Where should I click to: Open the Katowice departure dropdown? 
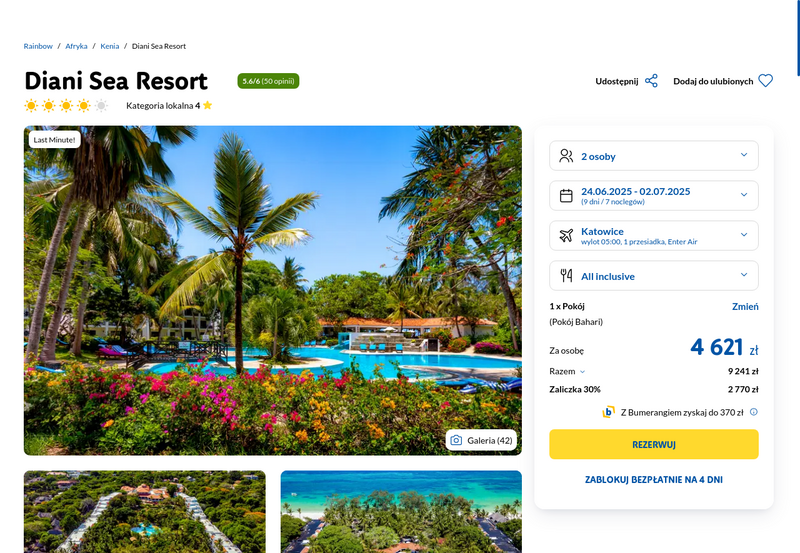click(x=654, y=235)
